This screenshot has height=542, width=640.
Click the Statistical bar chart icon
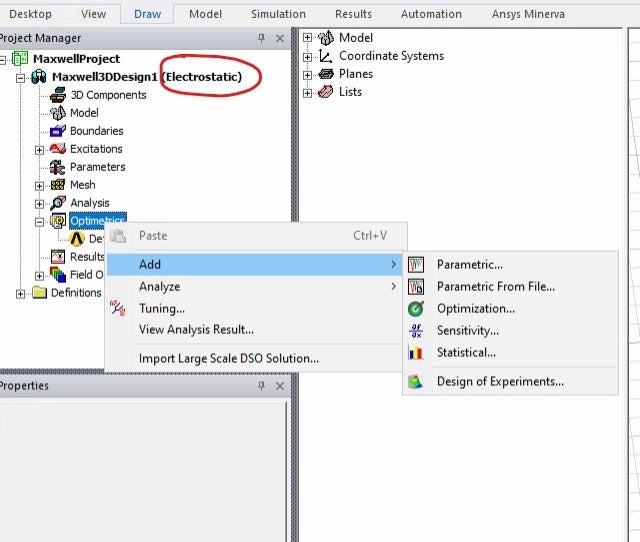coord(416,353)
